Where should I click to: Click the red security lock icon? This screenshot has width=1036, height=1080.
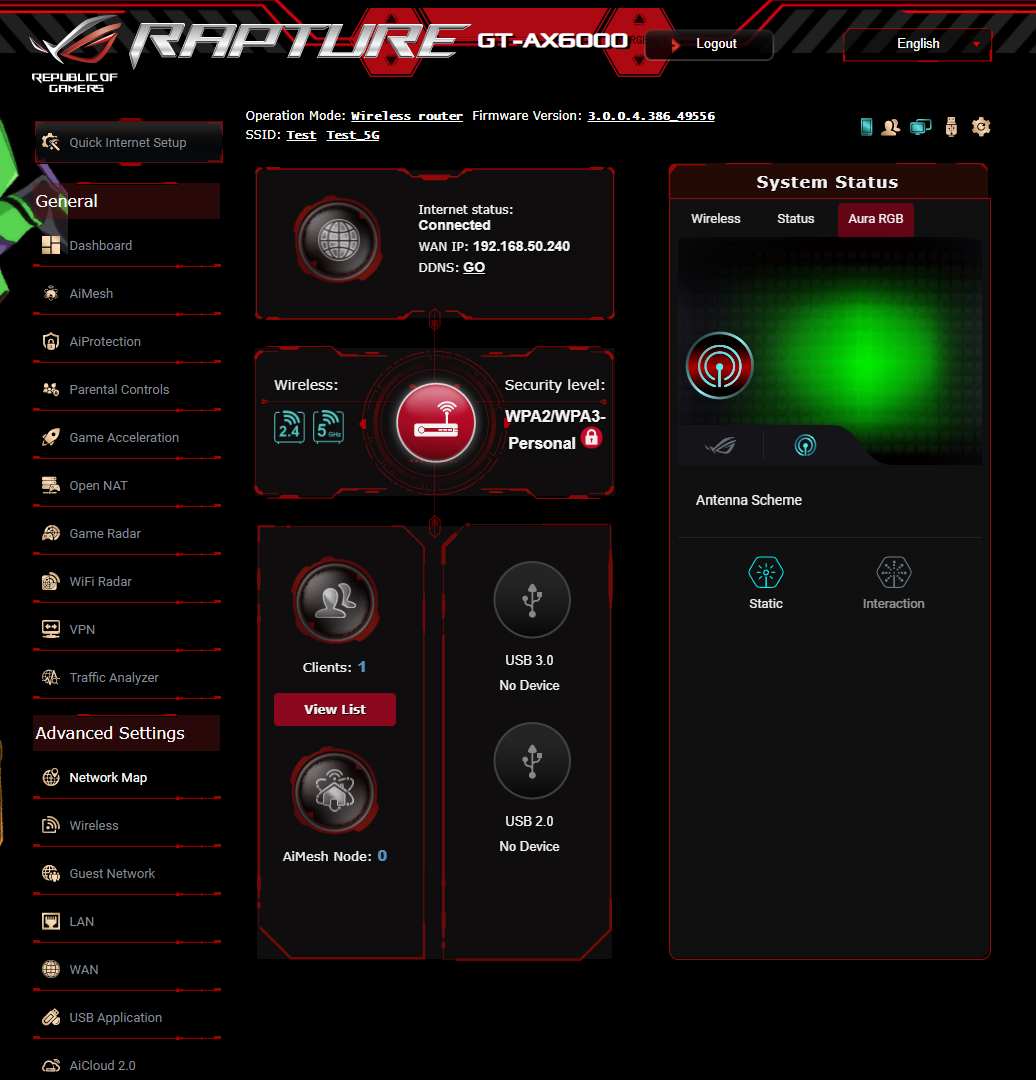[591, 437]
